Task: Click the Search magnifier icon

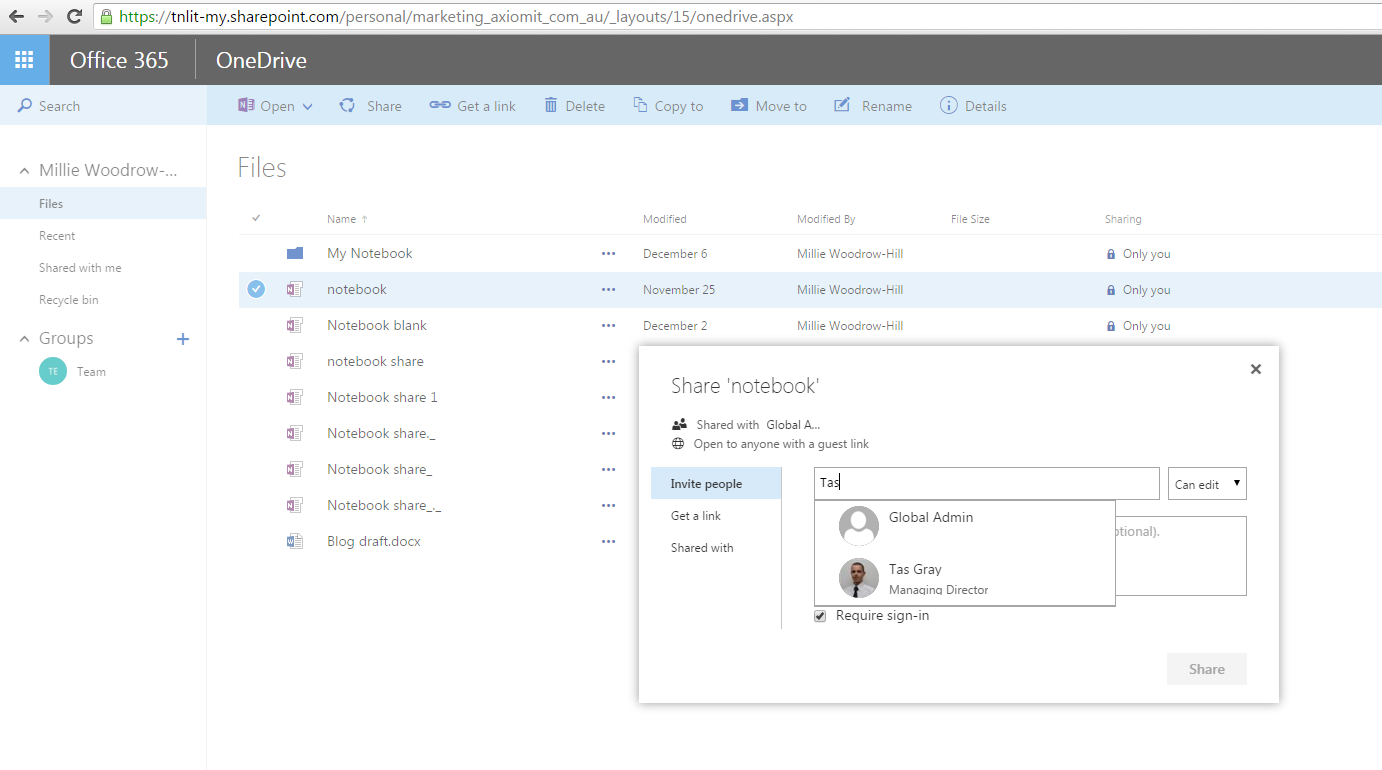Action: pyautogui.click(x=25, y=106)
